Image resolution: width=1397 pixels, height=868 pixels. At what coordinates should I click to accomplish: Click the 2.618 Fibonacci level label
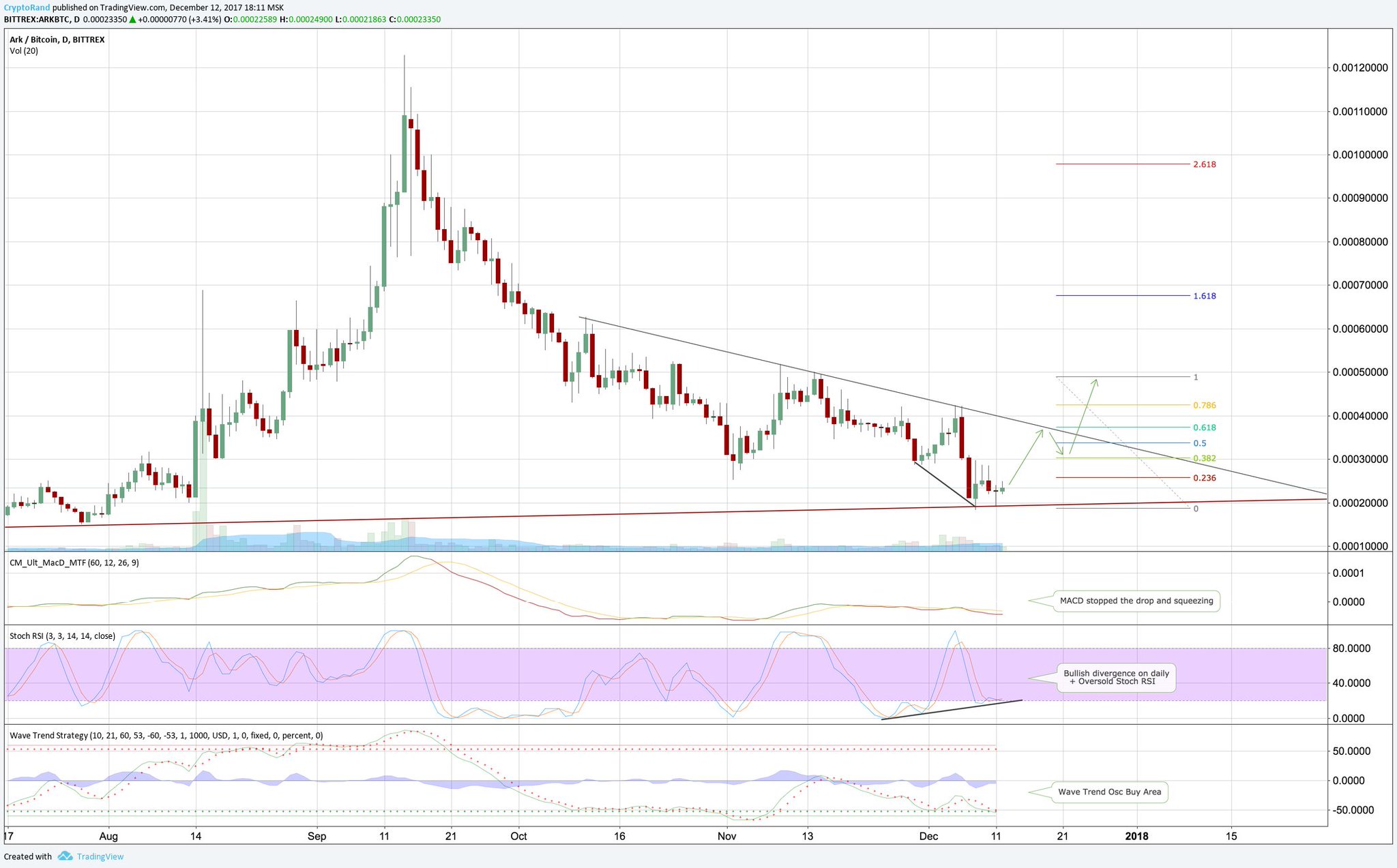pyautogui.click(x=1205, y=164)
